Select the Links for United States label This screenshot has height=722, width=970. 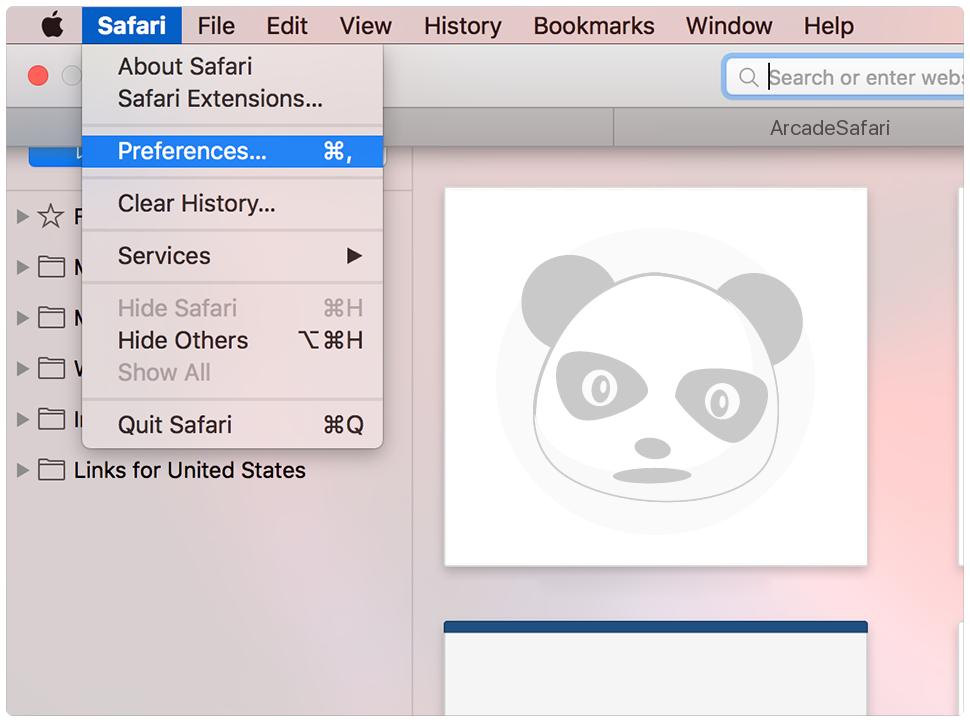pyautogui.click(x=190, y=470)
